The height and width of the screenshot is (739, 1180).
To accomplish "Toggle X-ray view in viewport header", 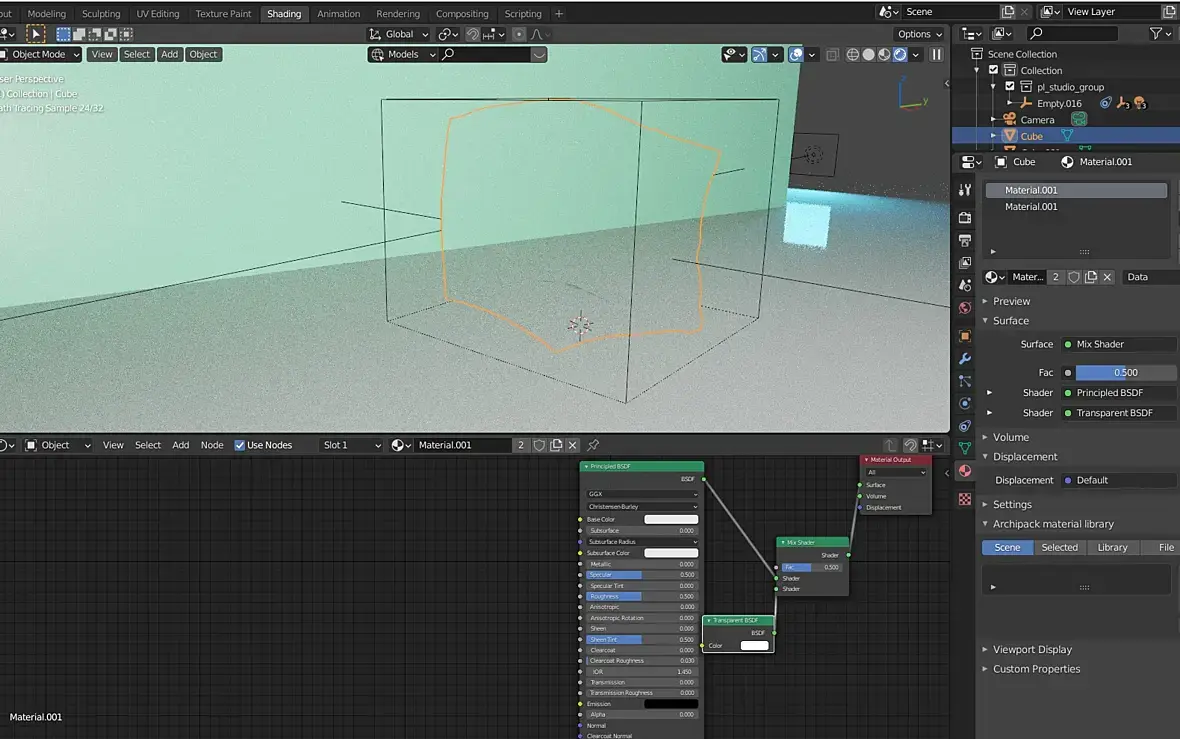I will pos(833,55).
